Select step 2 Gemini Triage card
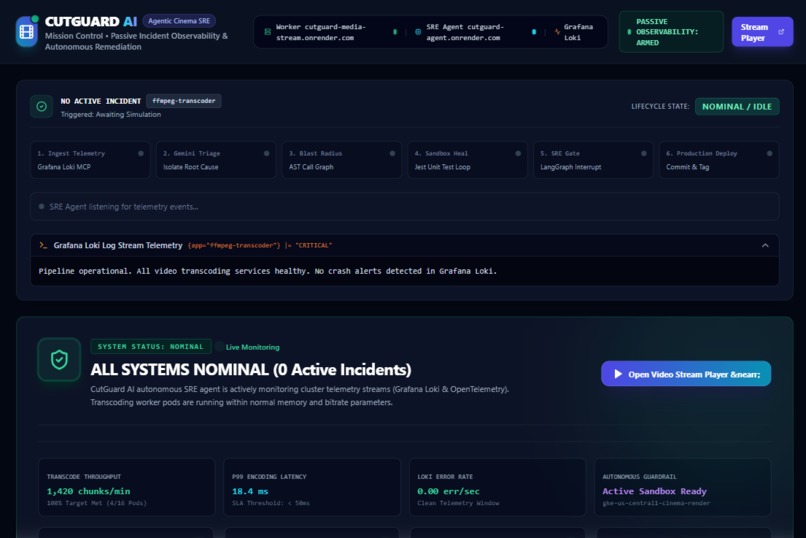The height and width of the screenshot is (538, 806). (x=216, y=160)
